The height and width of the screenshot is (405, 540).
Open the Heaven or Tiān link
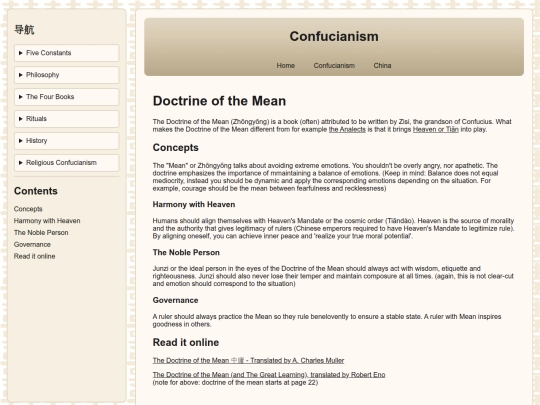tap(436, 129)
